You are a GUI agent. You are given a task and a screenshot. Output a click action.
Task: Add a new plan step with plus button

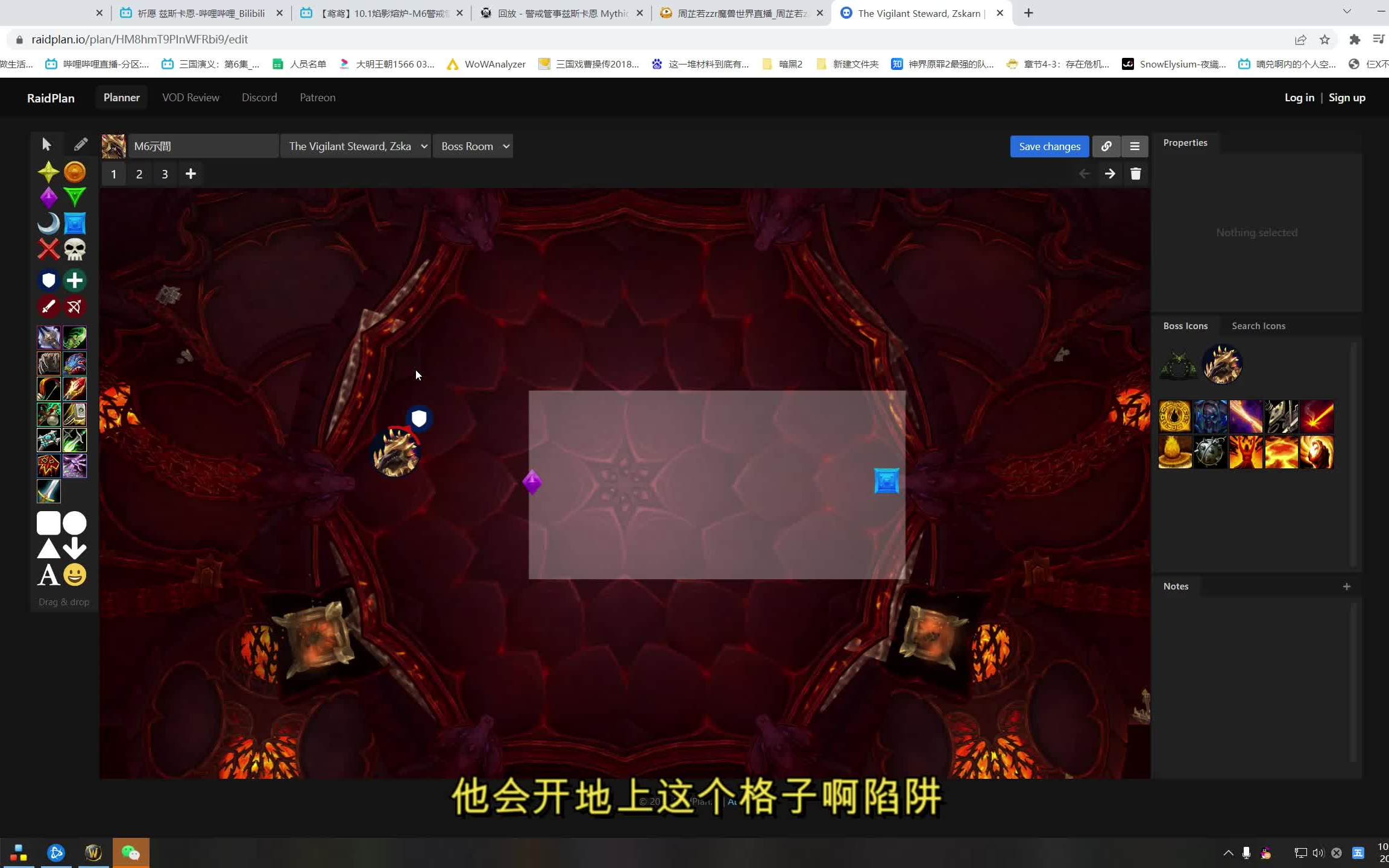pos(190,174)
